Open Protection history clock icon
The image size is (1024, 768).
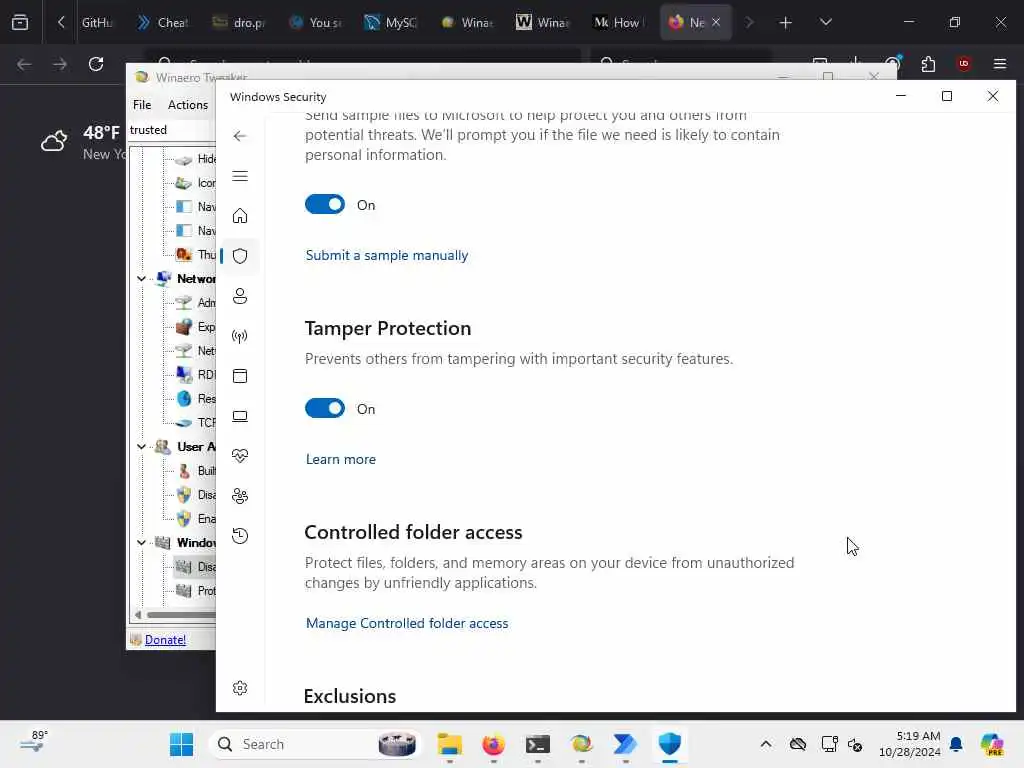click(240, 536)
